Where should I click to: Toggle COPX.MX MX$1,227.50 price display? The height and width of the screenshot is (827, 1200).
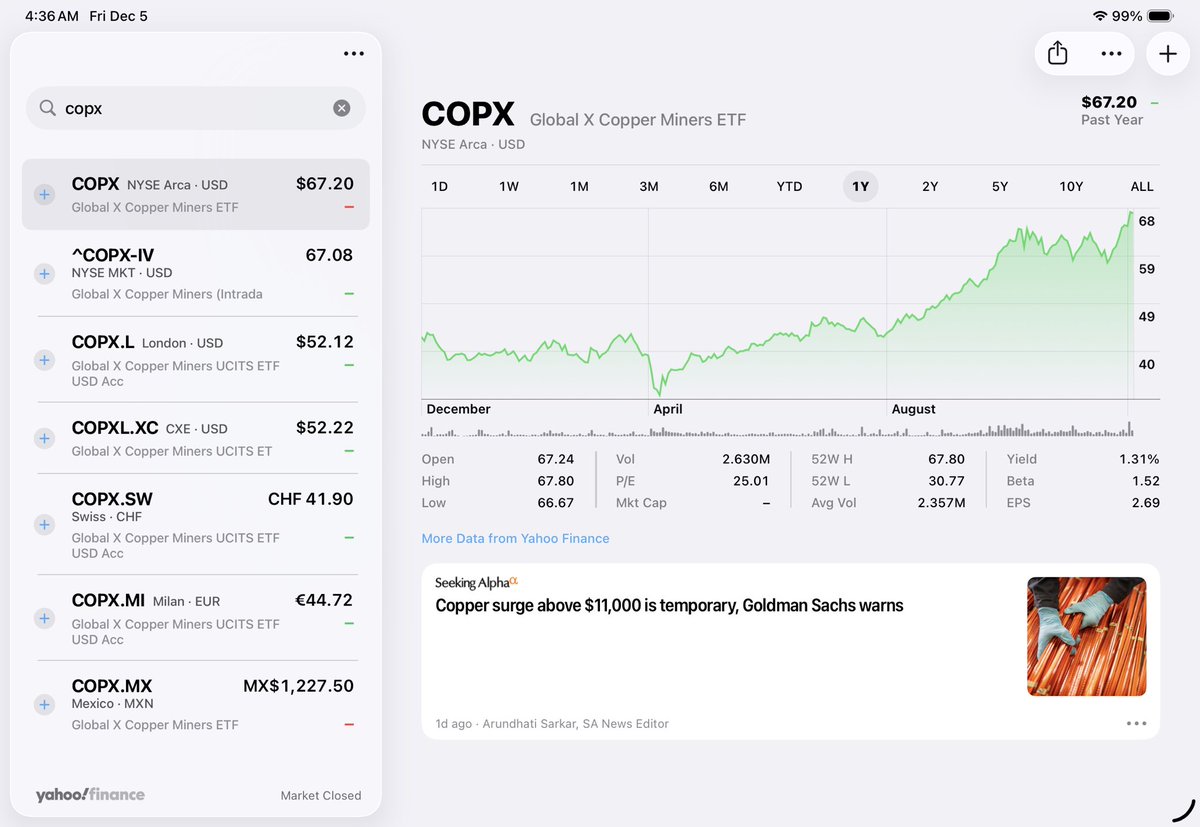[298, 686]
